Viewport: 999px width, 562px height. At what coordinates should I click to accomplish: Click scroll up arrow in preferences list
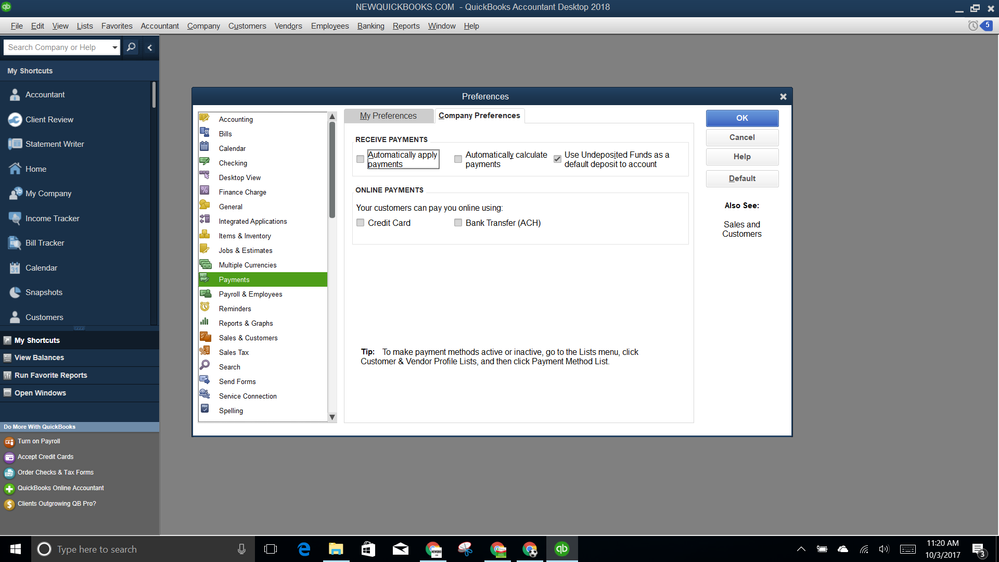point(332,117)
